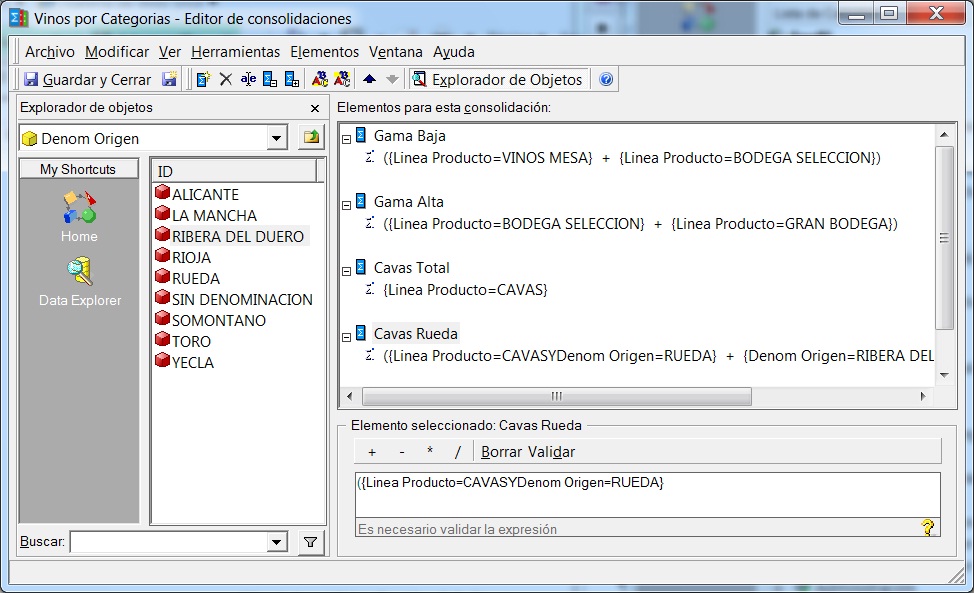Click the delete X icon in toolbar
Screen dimensions: 974x593
(x=226, y=80)
